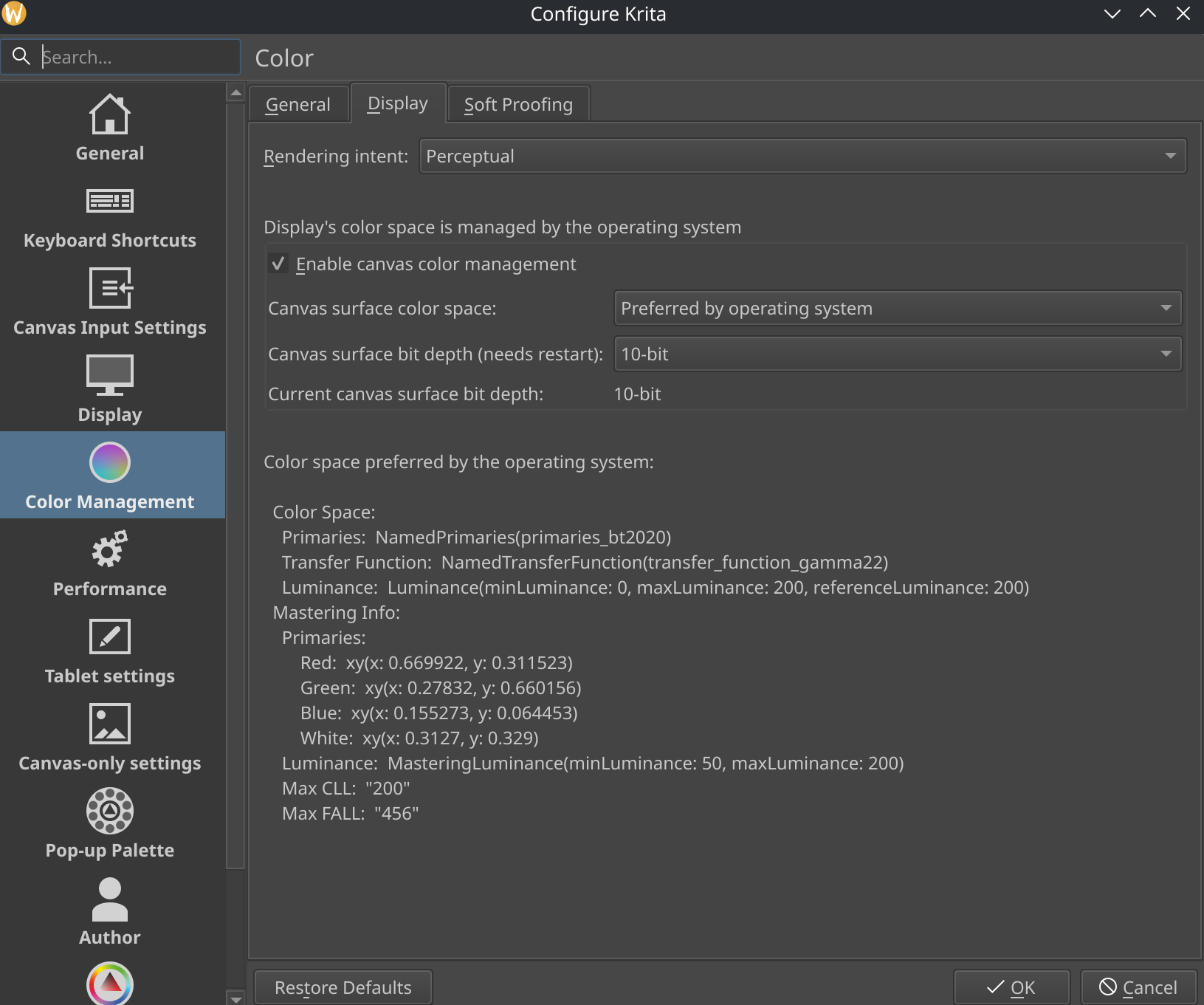The width and height of the screenshot is (1204, 1005).
Task: Toggle Enable canvas color management checkbox
Action: point(278,264)
